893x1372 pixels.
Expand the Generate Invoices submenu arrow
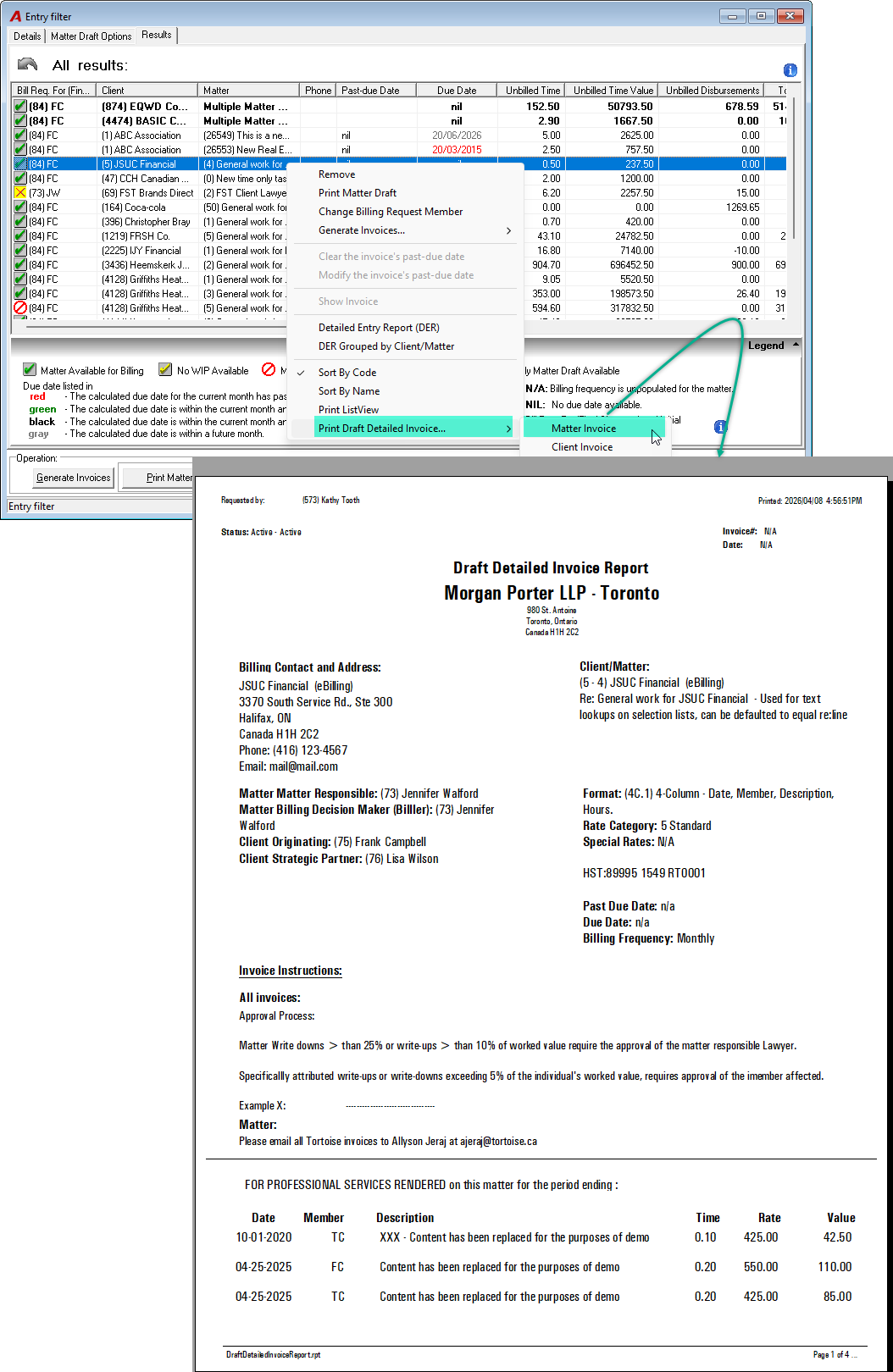[508, 230]
